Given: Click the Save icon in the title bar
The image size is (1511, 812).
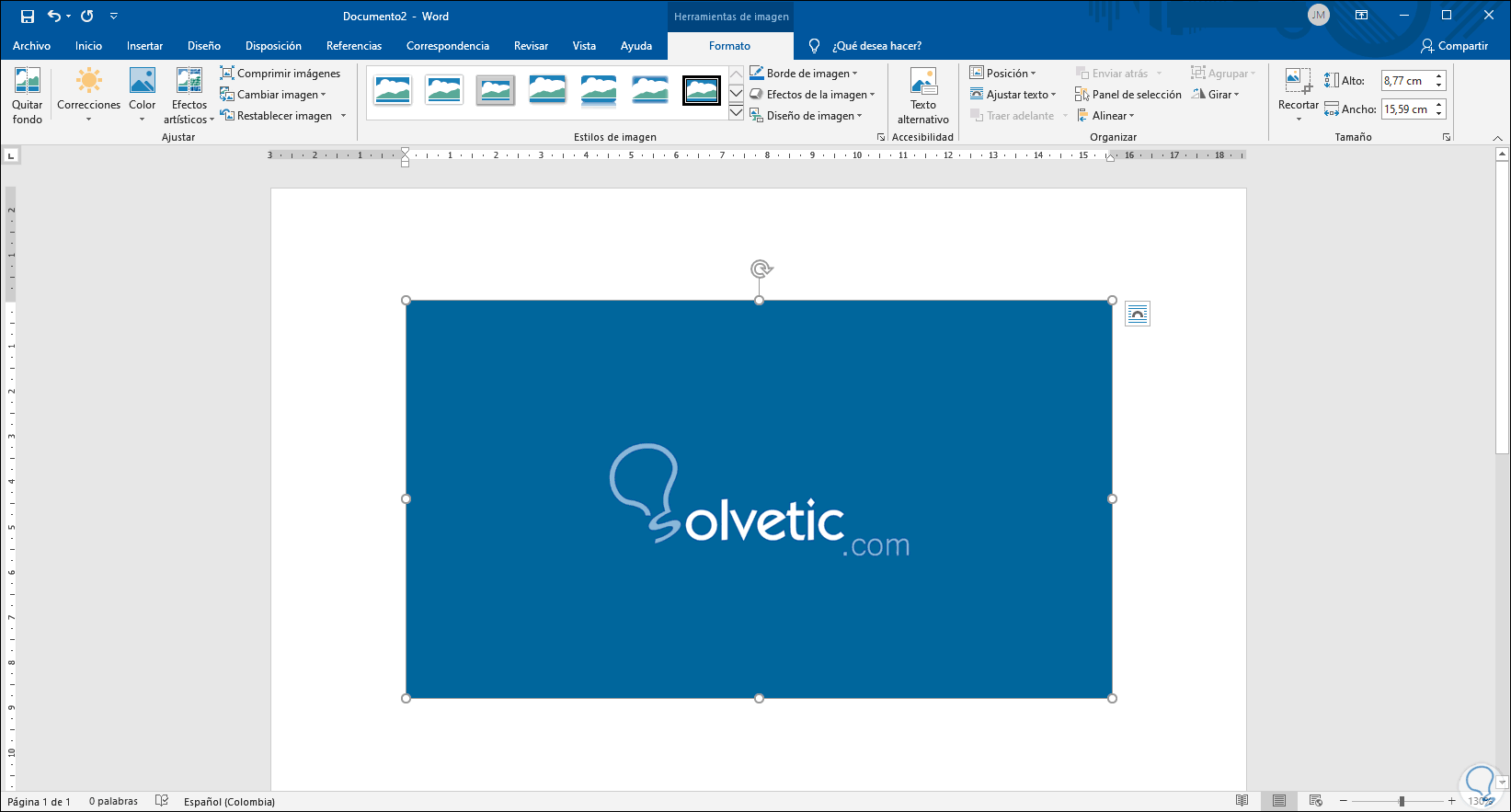Looking at the screenshot, I should pos(28,17).
